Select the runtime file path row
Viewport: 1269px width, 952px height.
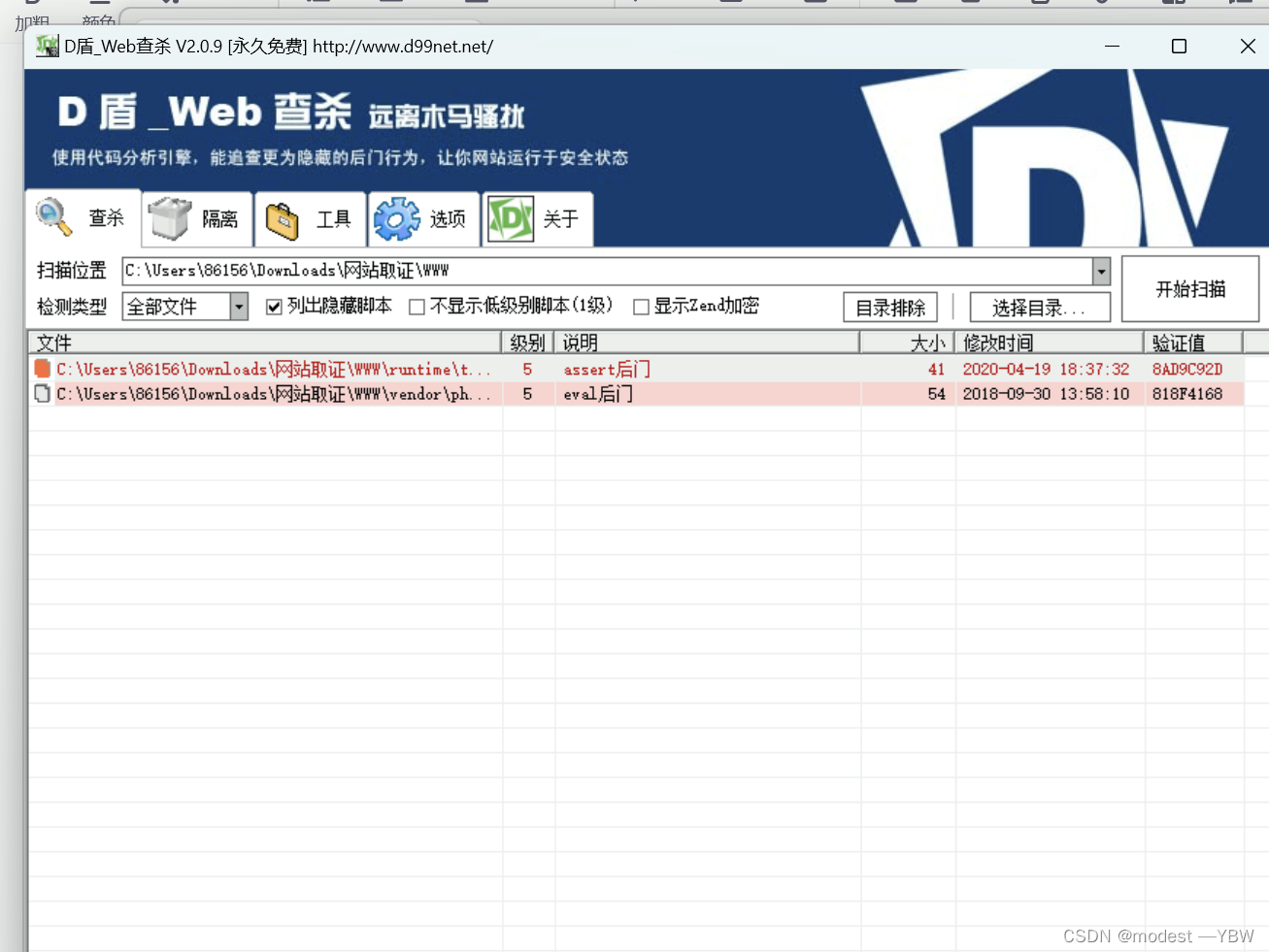coord(273,369)
